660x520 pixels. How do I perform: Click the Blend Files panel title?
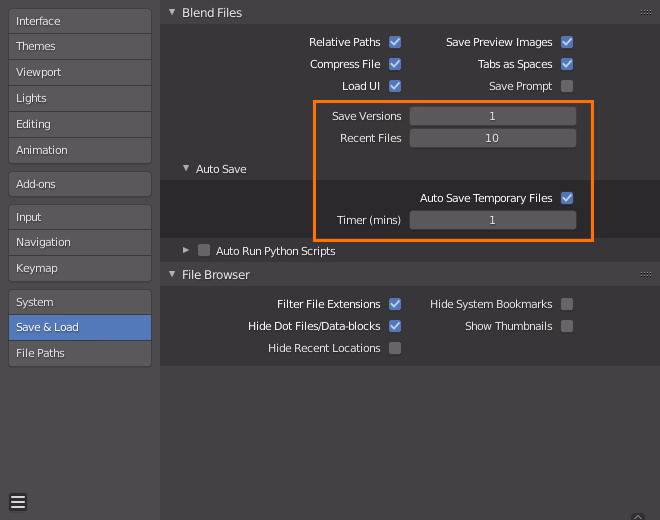point(212,13)
